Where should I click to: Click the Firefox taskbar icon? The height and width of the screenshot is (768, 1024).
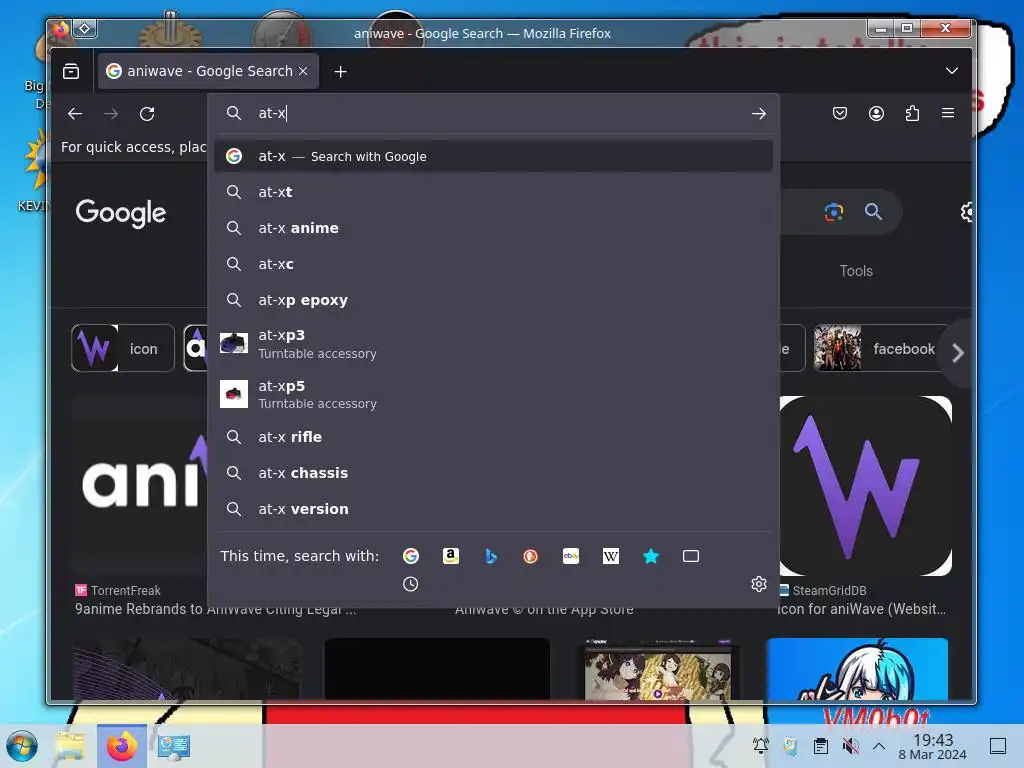[x=122, y=746]
